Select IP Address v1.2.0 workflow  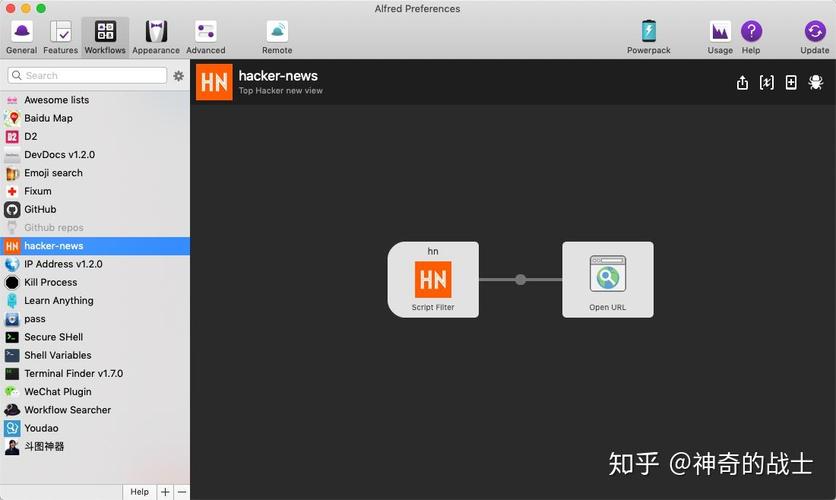[95, 264]
